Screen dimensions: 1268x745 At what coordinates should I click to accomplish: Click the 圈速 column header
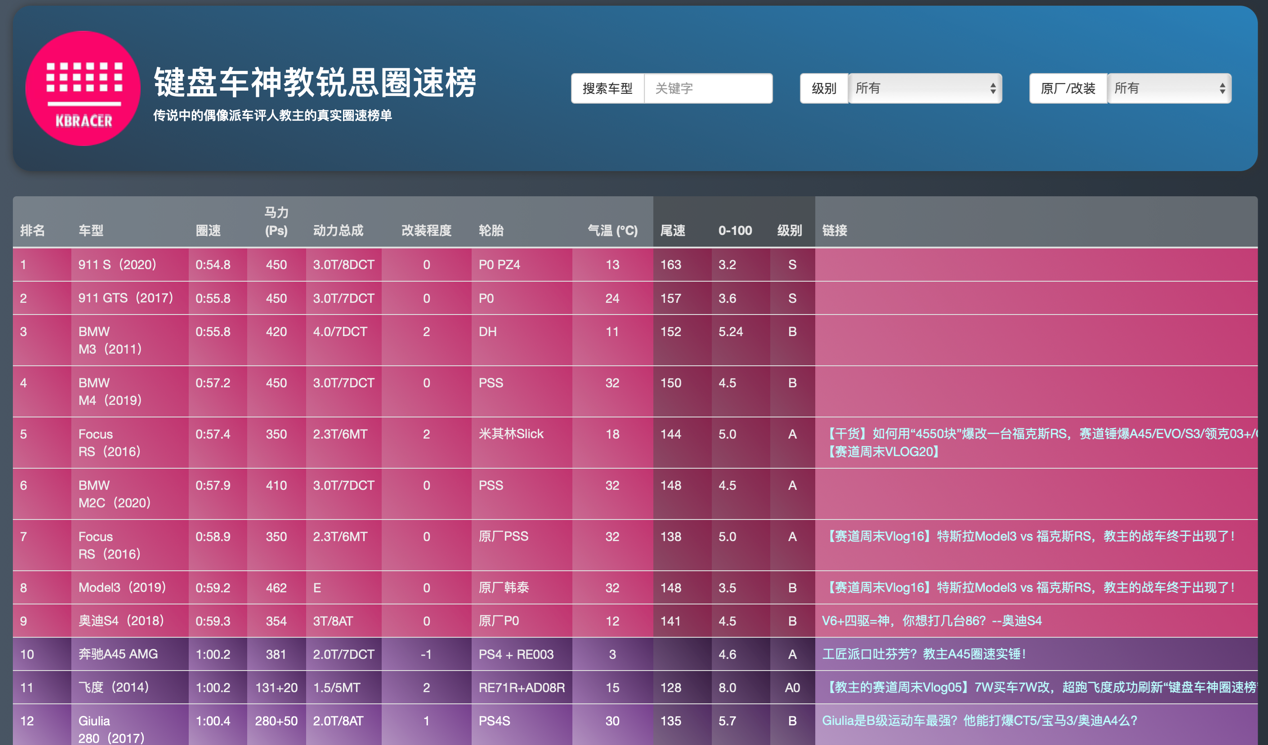coord(208,230)
